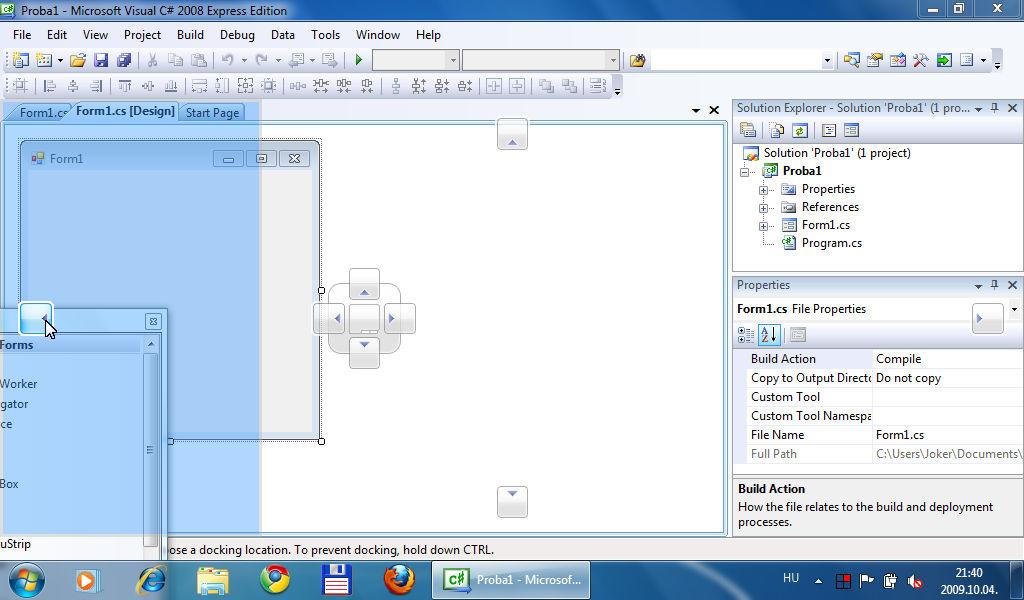The width and height of the screenshot is (1024, 600).
Task: Open the Toolbox hammer-and-wrench icon
Action: 920,61
